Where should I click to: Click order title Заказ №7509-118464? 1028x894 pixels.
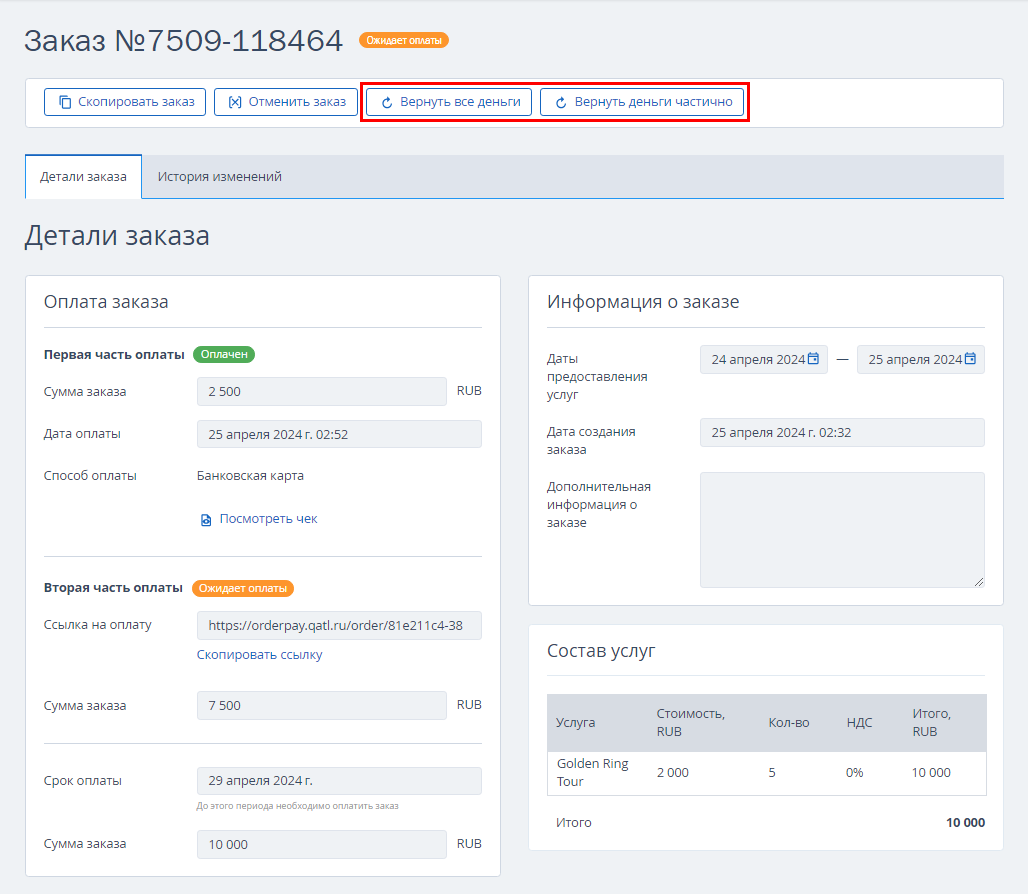point(184,41)
